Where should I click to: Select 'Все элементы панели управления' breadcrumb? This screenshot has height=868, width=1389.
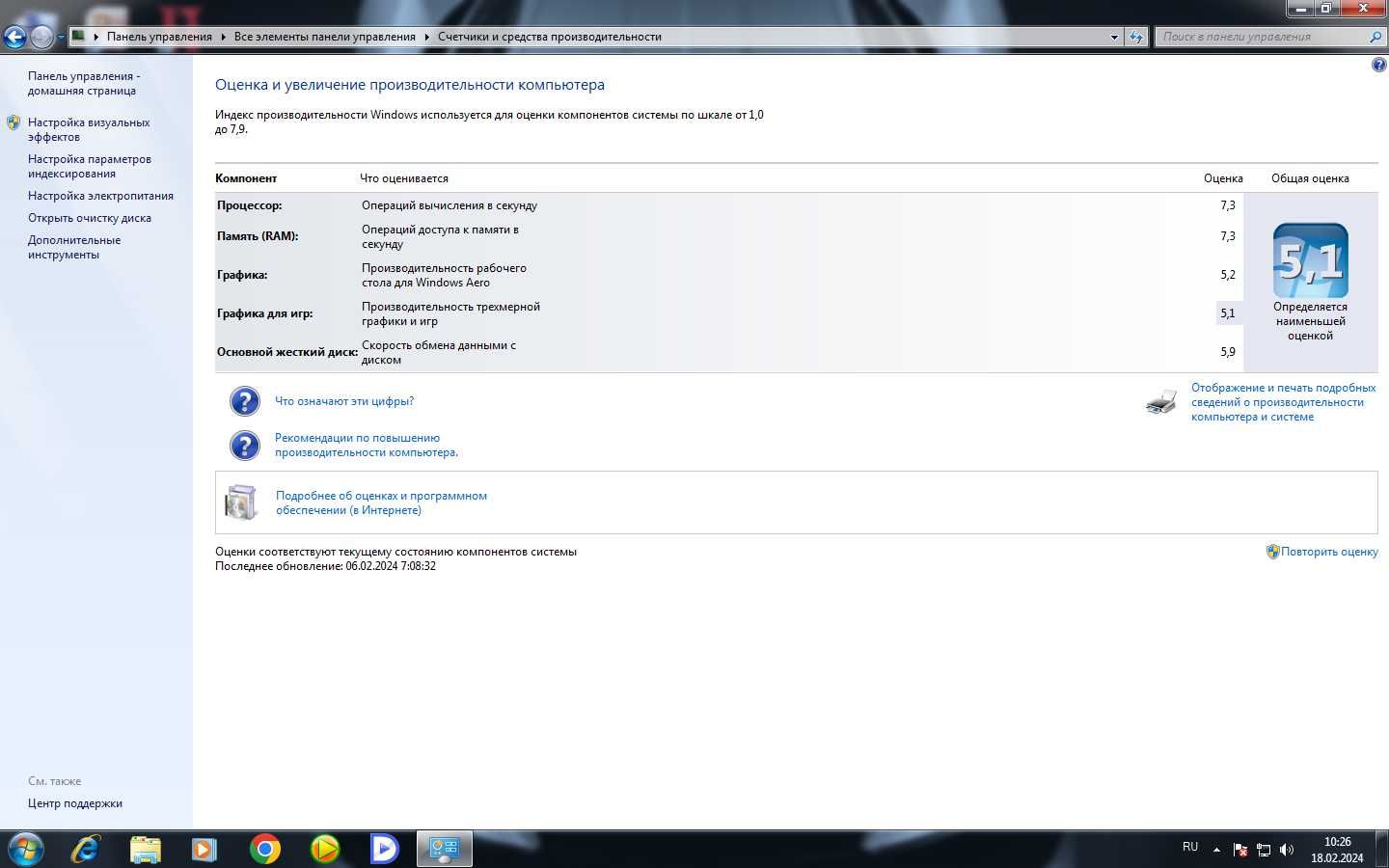click(324, 37)
